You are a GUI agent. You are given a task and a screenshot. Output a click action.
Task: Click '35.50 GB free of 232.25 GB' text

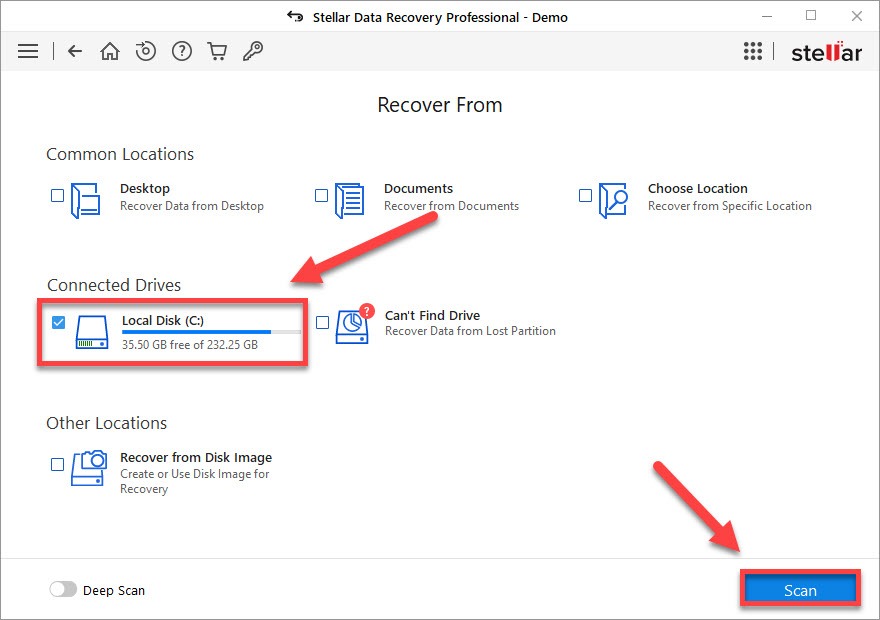click(x=190, y=345)
